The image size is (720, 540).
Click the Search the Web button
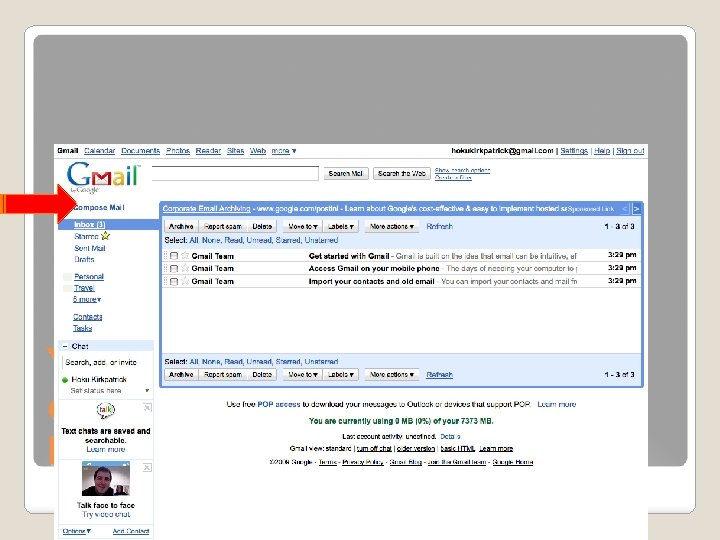(402, 174)
